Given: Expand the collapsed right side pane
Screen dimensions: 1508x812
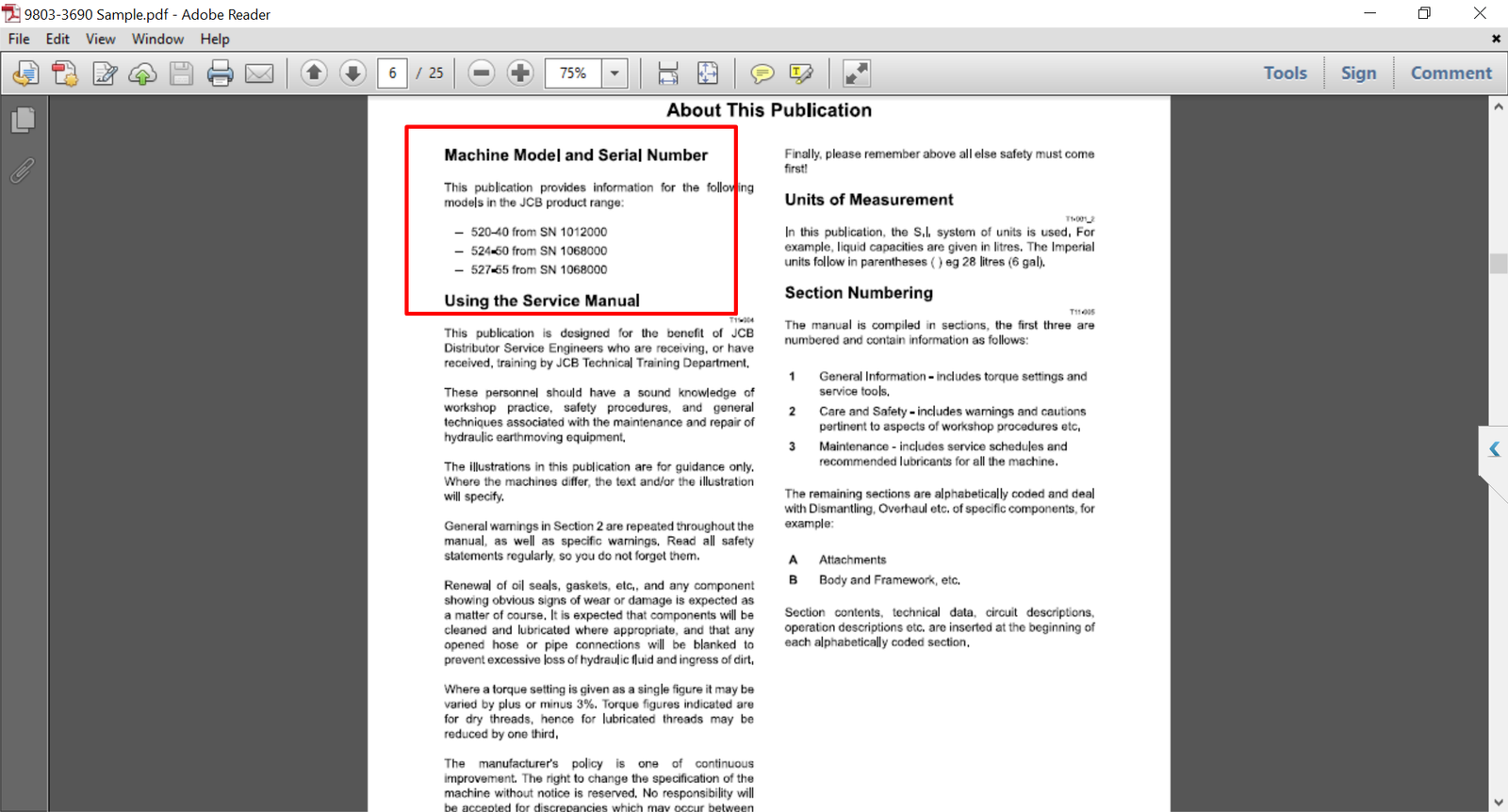Looking at the screenshot, I should (1494, 449).
